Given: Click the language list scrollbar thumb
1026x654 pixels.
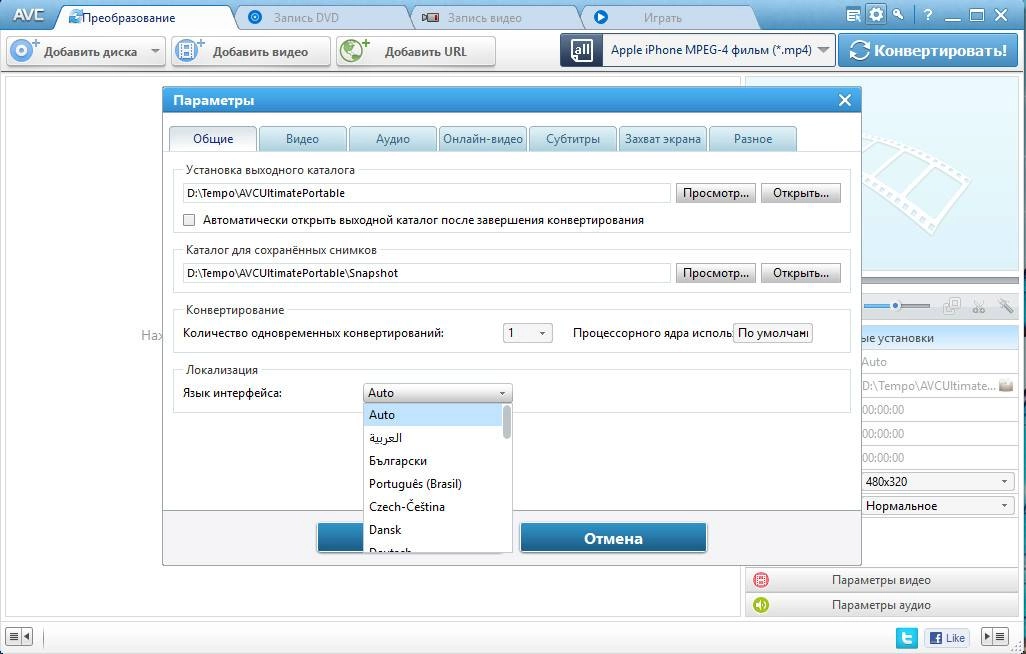Looking at the screenshot, I should (x=506, y=422).
